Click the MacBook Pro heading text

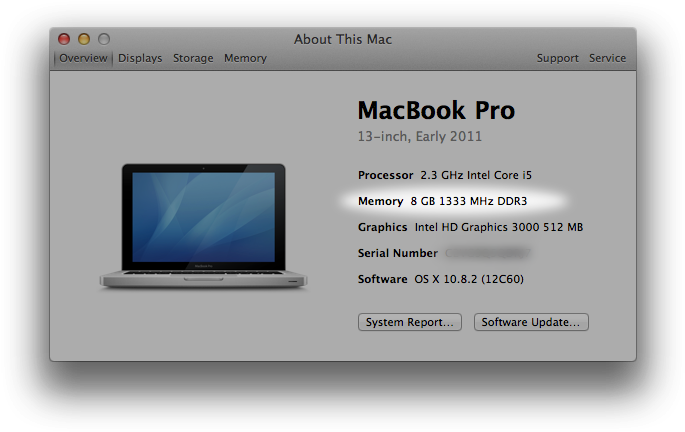pos(436,109)
